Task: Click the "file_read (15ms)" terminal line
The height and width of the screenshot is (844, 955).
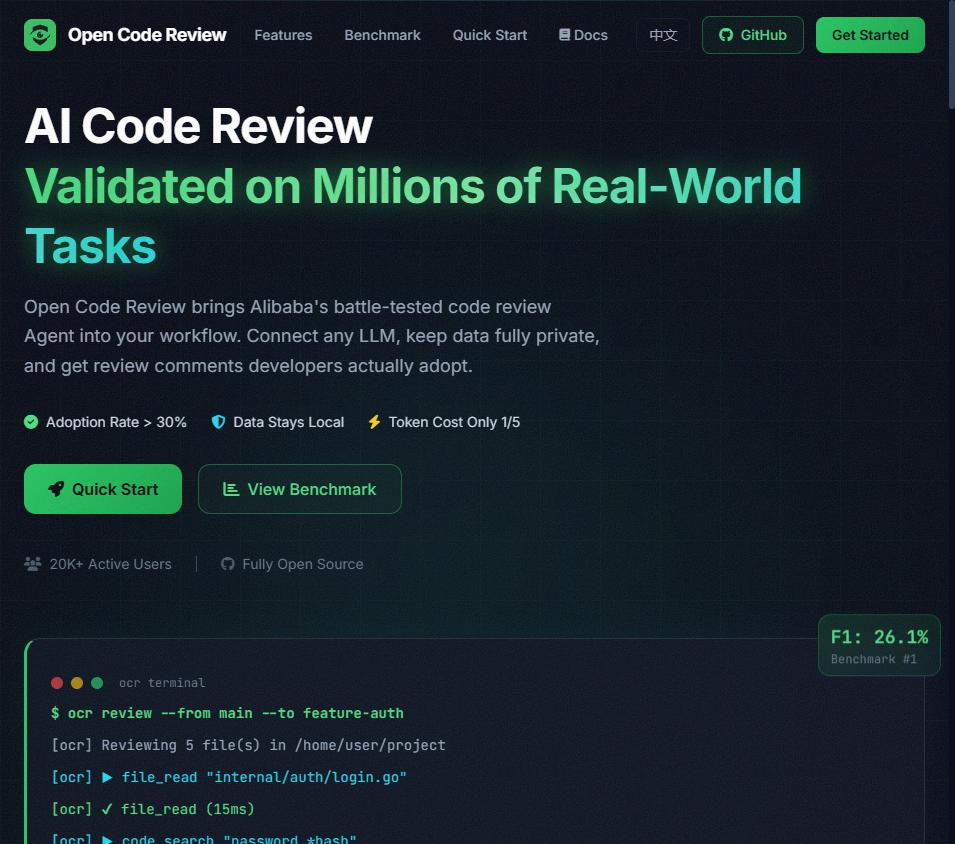Action: tap(153, 809)
